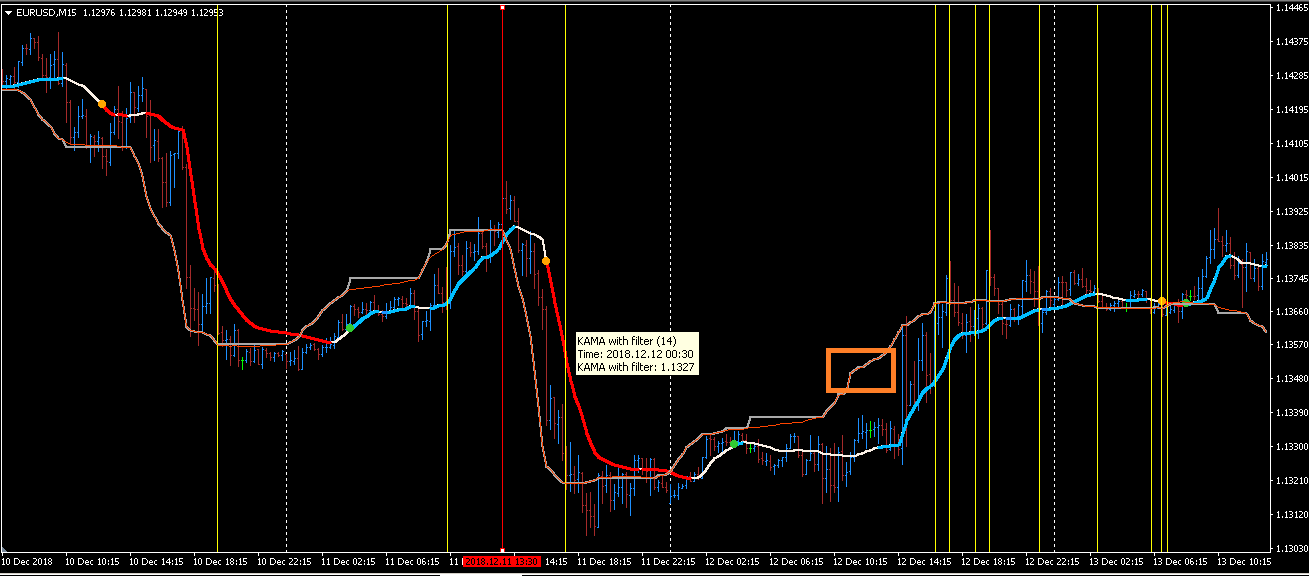This screenshot has width=1309, height=576.
Task: Click the 1.13120 price axis label
Action: click(1291, 515)
